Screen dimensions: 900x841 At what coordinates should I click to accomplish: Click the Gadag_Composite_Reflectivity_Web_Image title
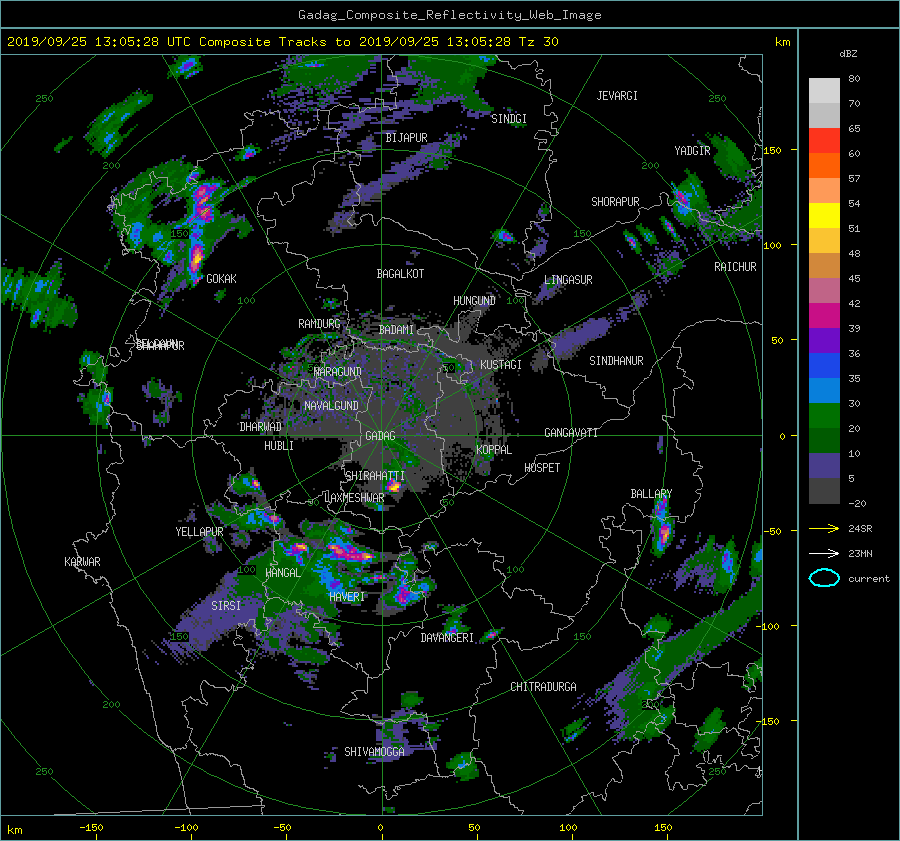click(449, 15)
